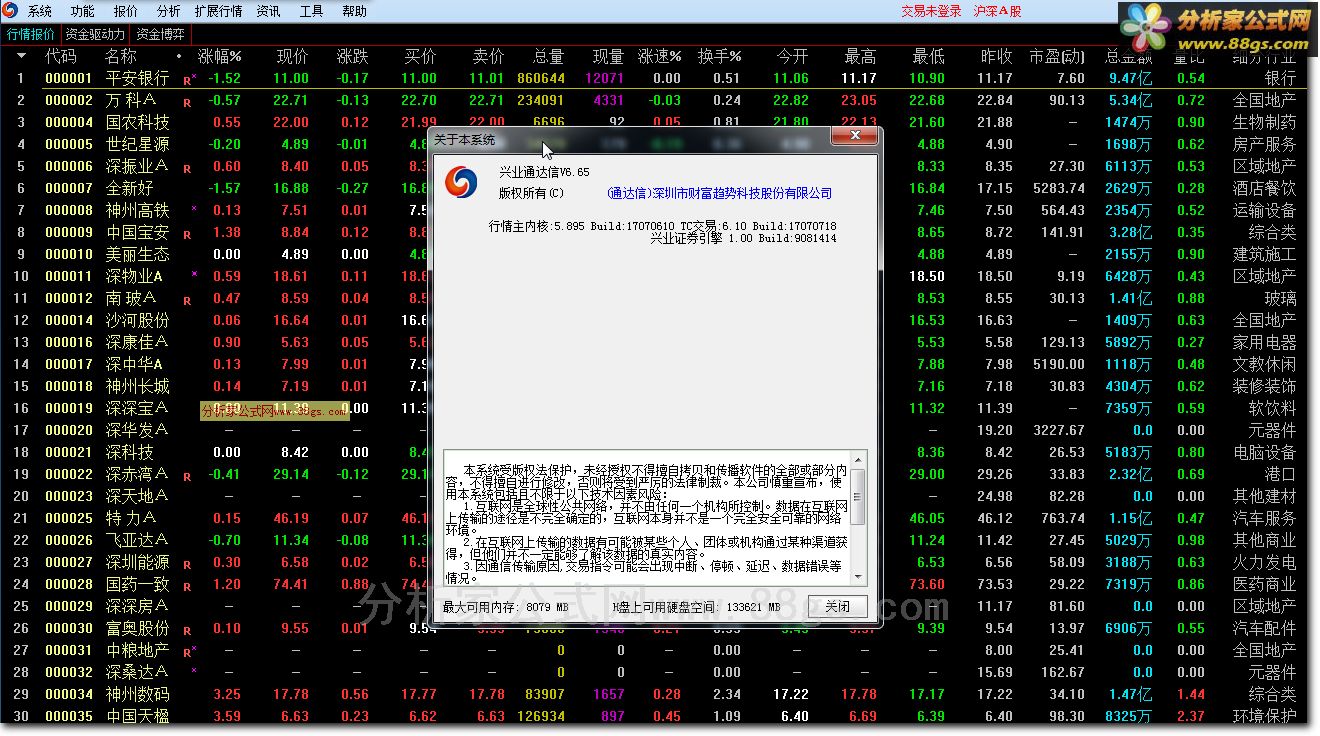Click the R marker in the 万科A row
Image resolution: width=1320 pixels, height=736 pixels.
click(187, 103)
